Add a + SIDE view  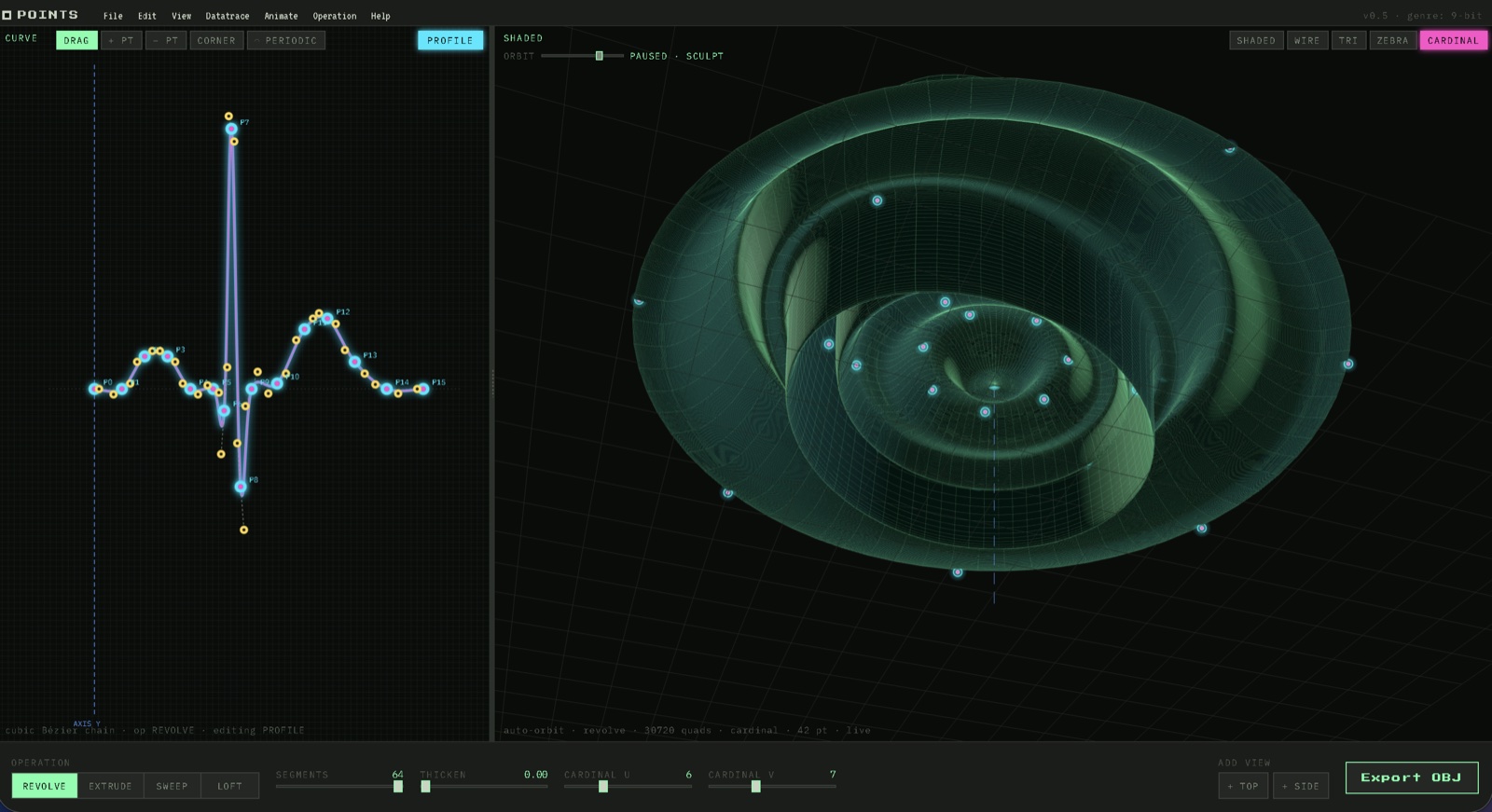click(x=1301, y=786)
